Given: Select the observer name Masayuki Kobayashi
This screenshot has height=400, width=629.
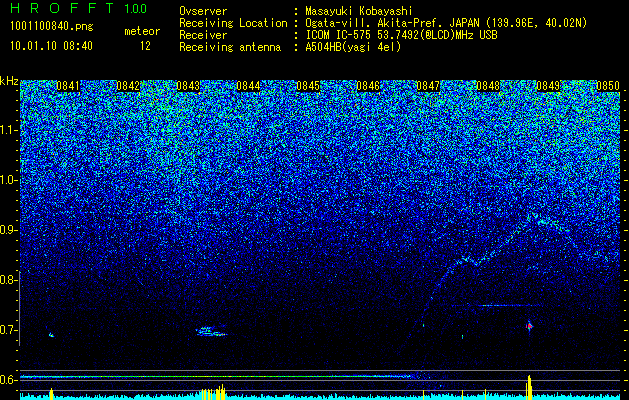Looking at the screenshot, I should [x=359, y=11].
